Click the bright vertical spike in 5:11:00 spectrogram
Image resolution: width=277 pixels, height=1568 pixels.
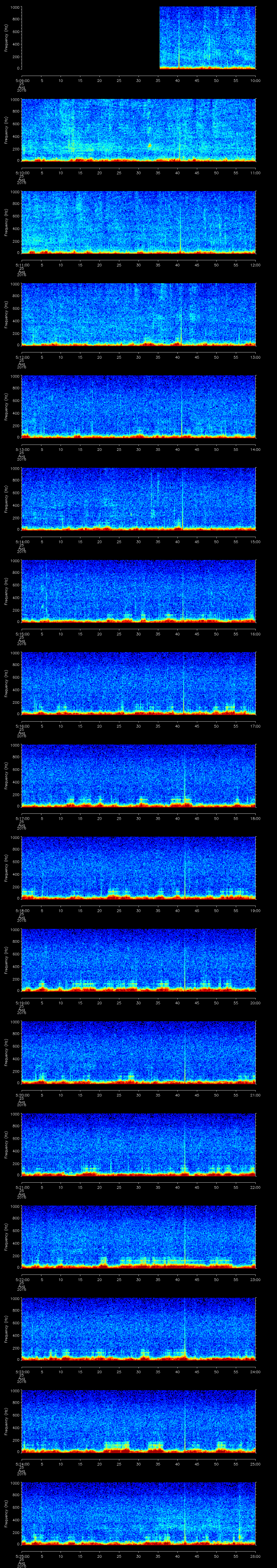[181, 234]
